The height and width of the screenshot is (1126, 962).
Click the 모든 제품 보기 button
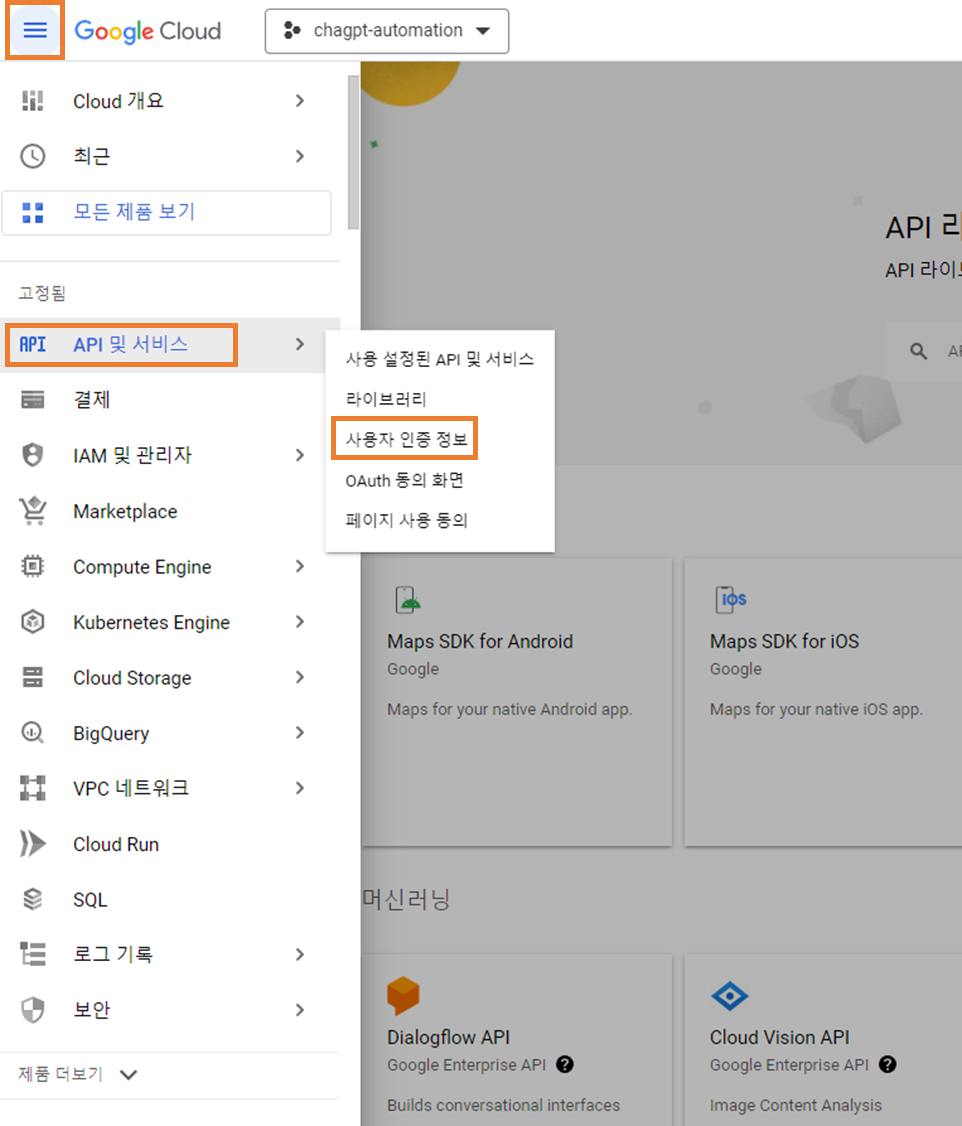(167, 213)
